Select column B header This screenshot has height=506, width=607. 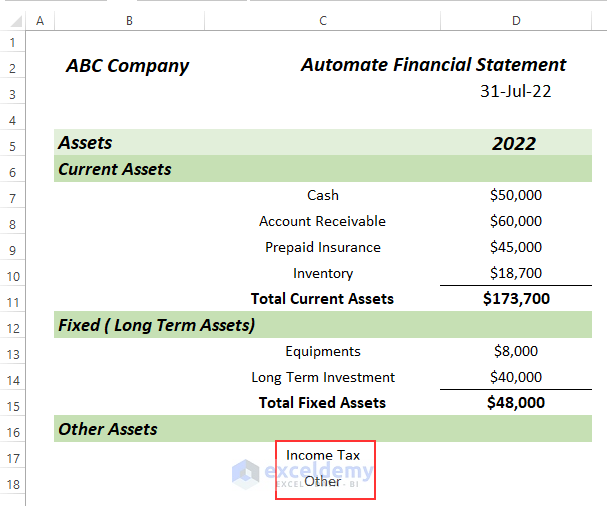coord(130,20)
